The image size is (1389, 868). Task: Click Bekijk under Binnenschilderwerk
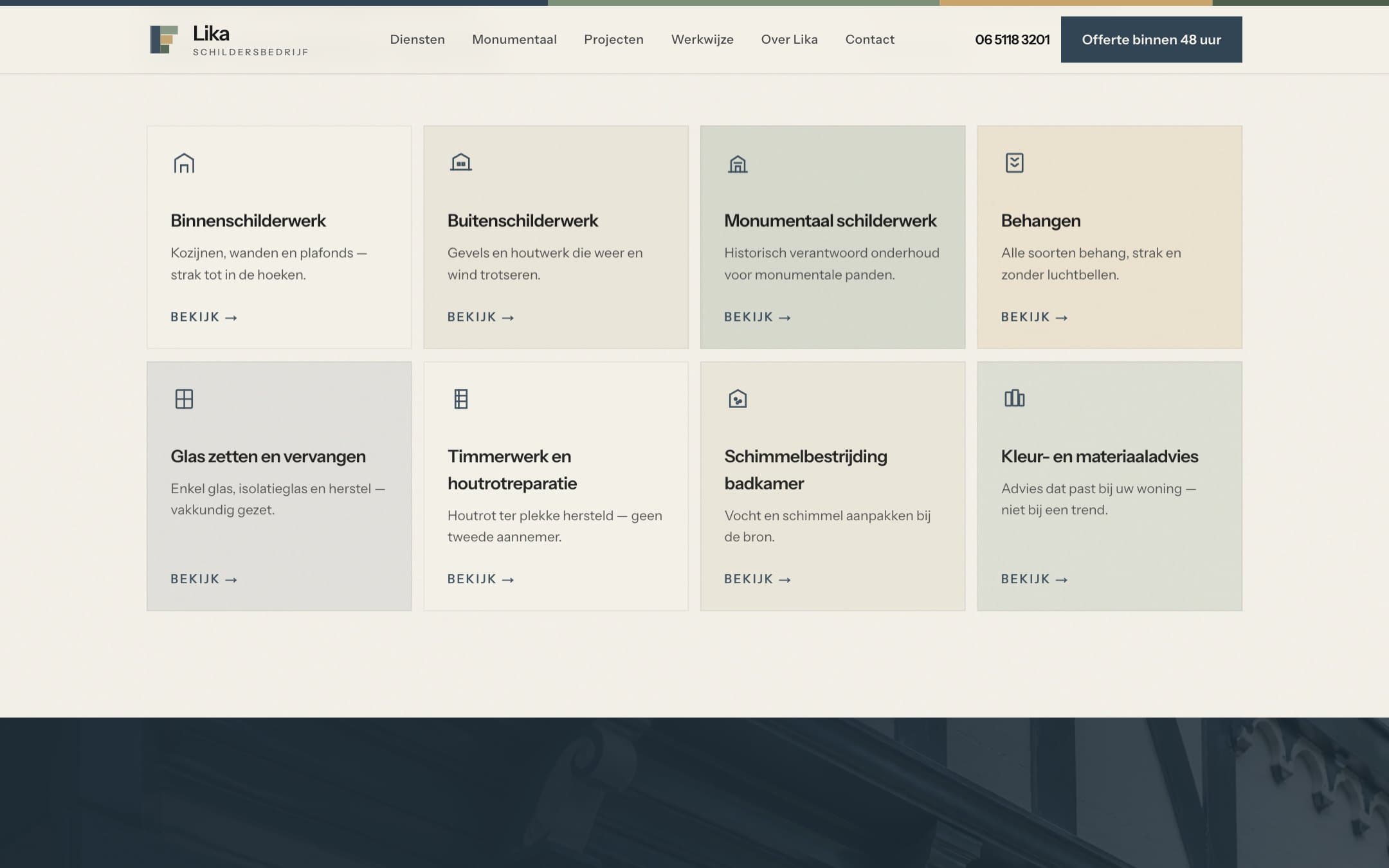coord(204,317)
